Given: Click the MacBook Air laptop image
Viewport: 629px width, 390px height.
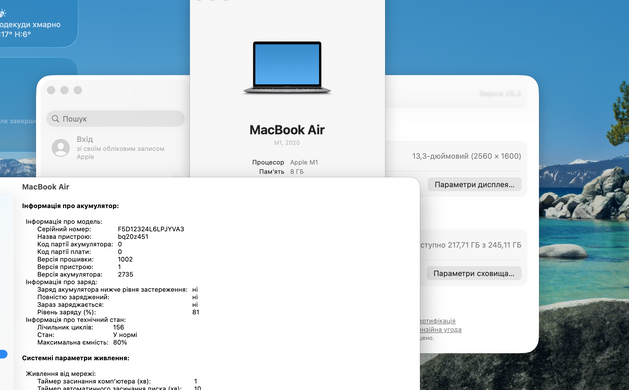Looking at the screenshot, I should 287,67.
